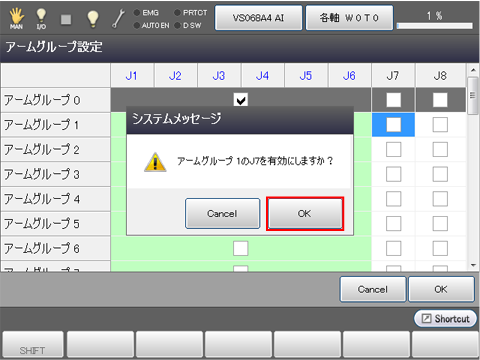The height and width of the screenshot is (360, 480).
Task: Click the gray stop square icon
Action: click(x=66, y=19)
